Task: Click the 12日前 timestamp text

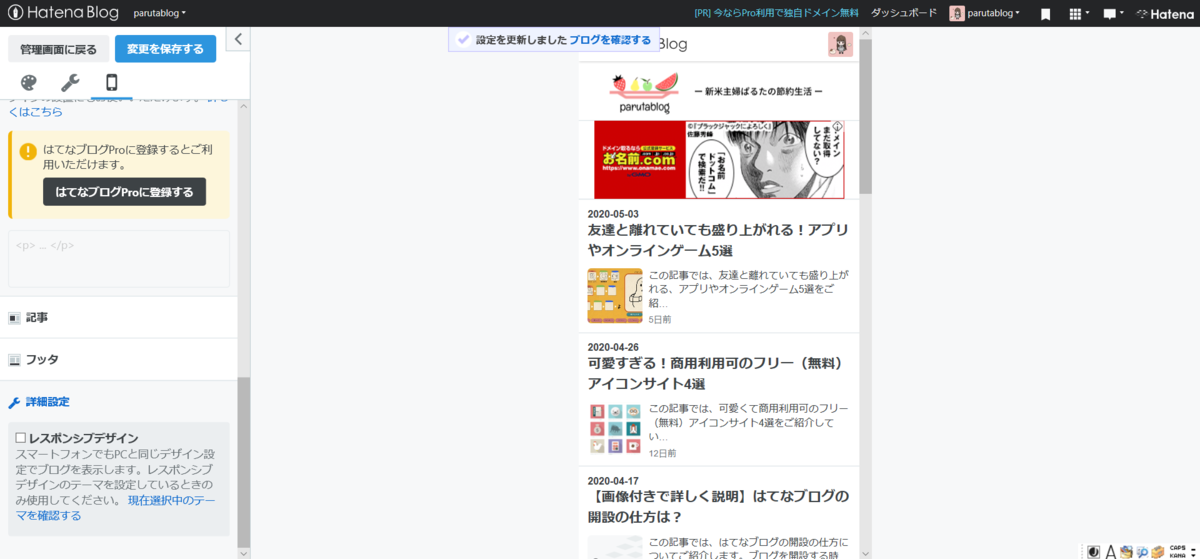Action: (662, 453)
